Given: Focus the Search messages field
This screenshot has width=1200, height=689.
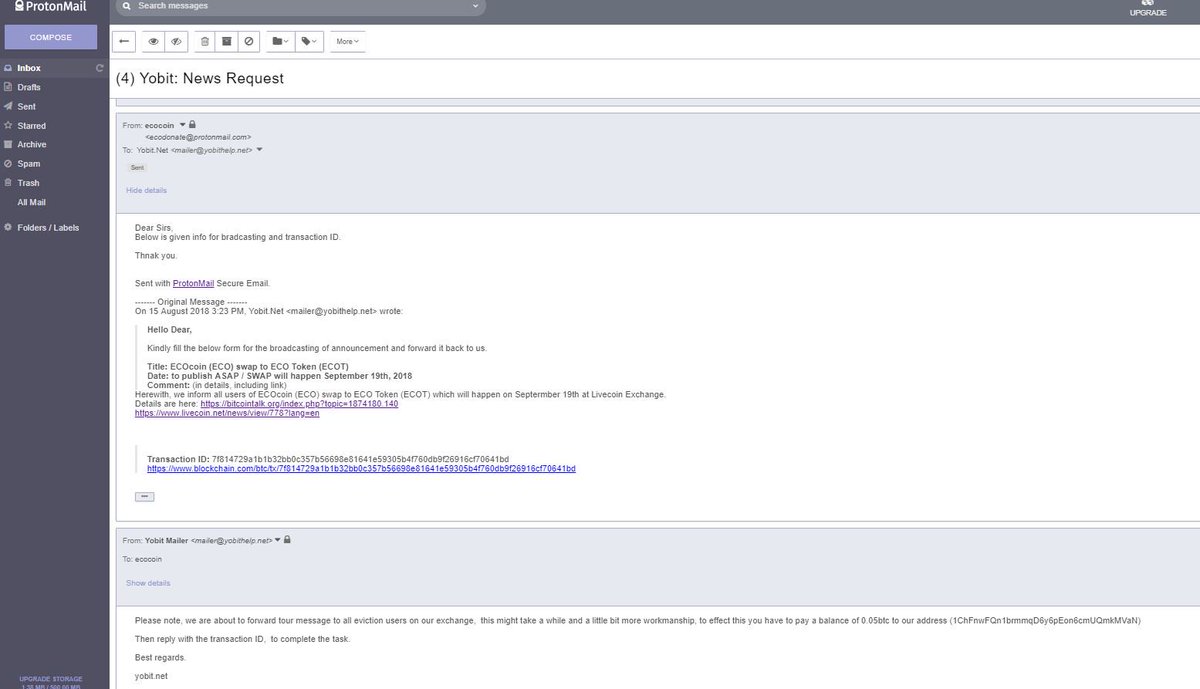Looking at the screenshot, I should (x=300, y=6).
